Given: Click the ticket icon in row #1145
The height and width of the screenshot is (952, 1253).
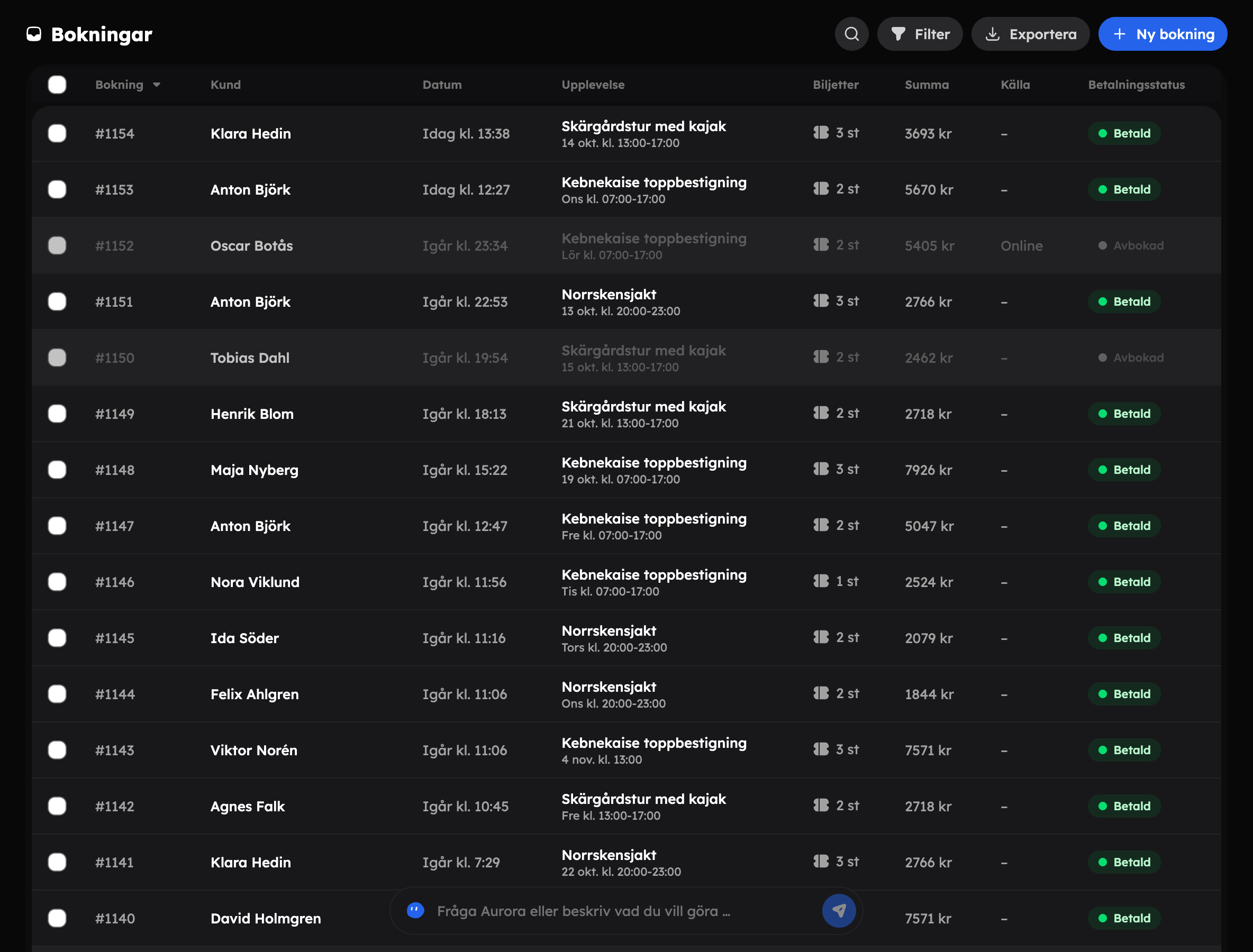Looking at the screenshot, I should (820, 637).
